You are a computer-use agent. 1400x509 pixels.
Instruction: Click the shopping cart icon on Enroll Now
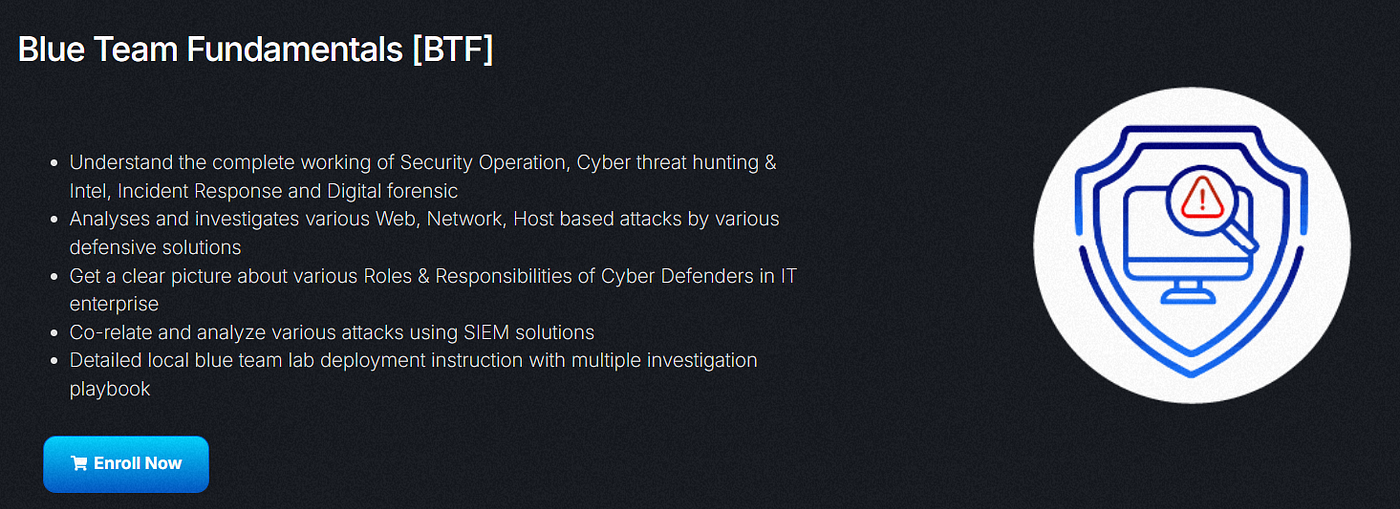[x=79, y=464]
